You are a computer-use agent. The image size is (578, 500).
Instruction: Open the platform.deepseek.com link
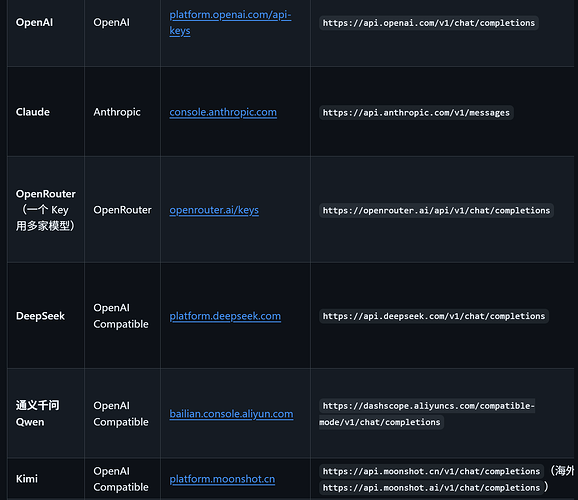225,316
